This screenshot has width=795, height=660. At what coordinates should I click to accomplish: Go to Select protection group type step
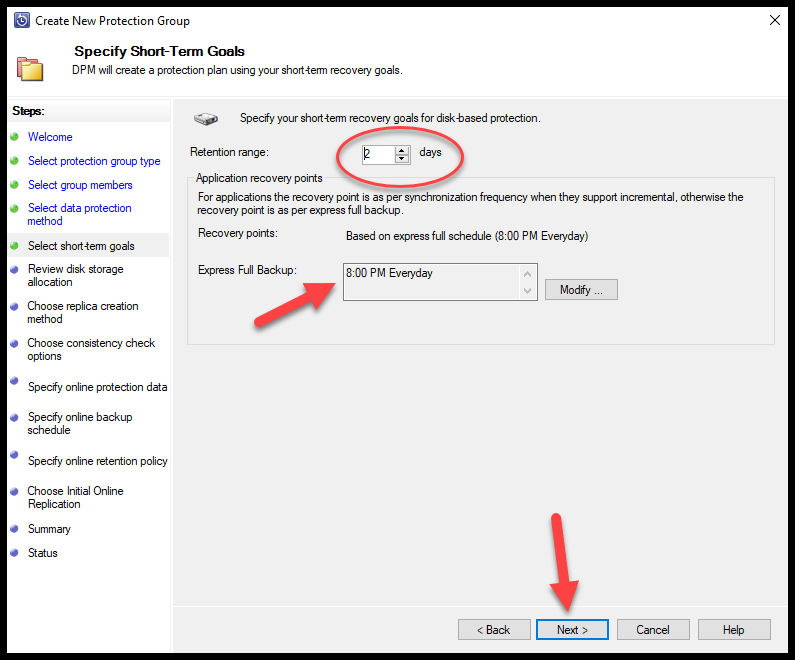tap(94, 161)
